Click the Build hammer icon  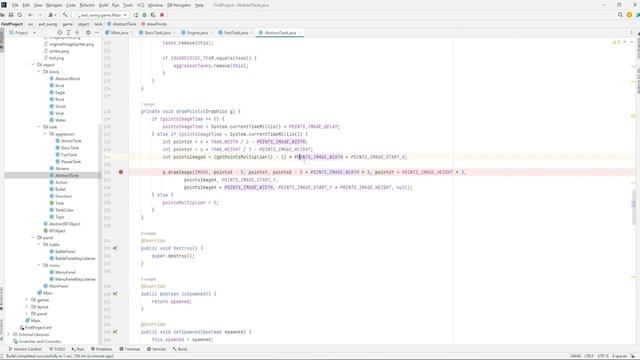pyautogui.click(x=65, y=15)
